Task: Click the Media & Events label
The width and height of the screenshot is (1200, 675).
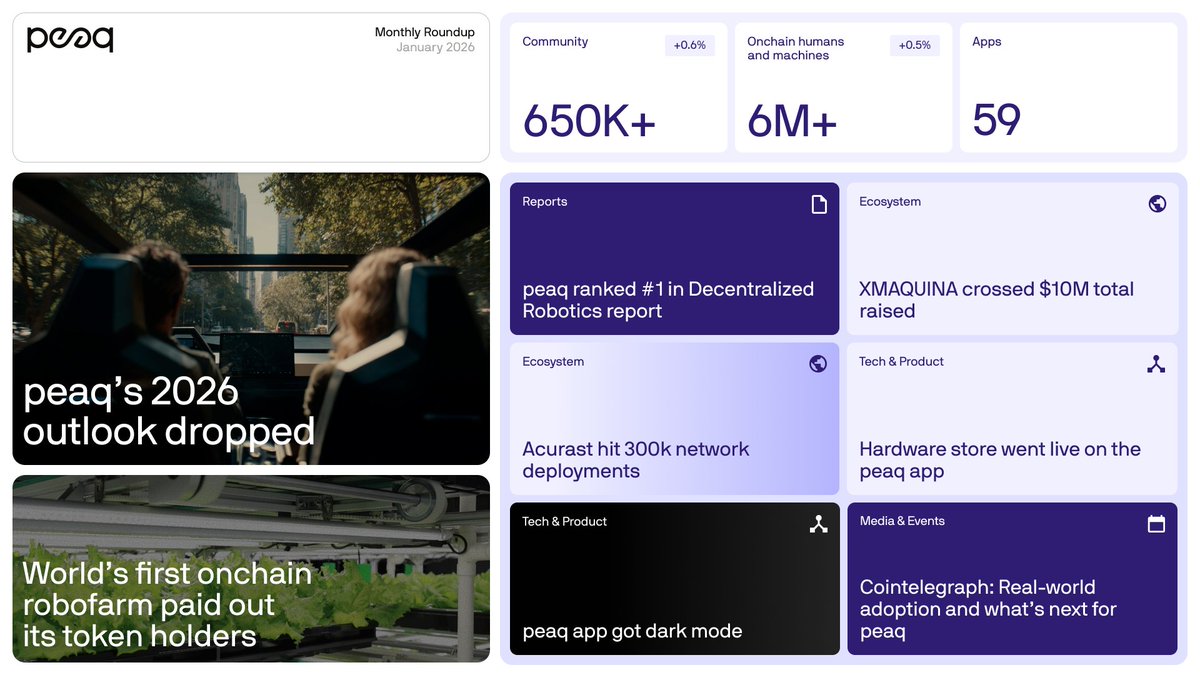Action: (x=902, y=521)
